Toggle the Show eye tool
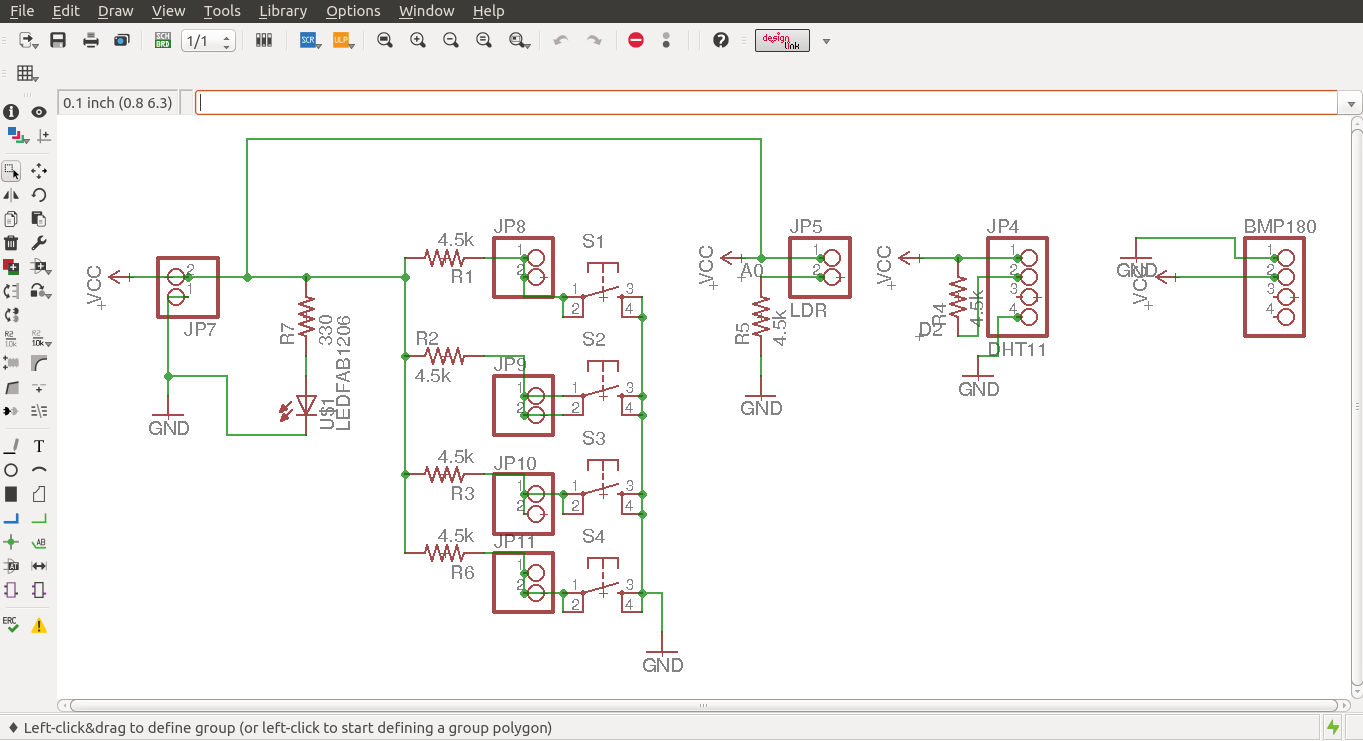The image size is (1363, 741). [39, 112]
